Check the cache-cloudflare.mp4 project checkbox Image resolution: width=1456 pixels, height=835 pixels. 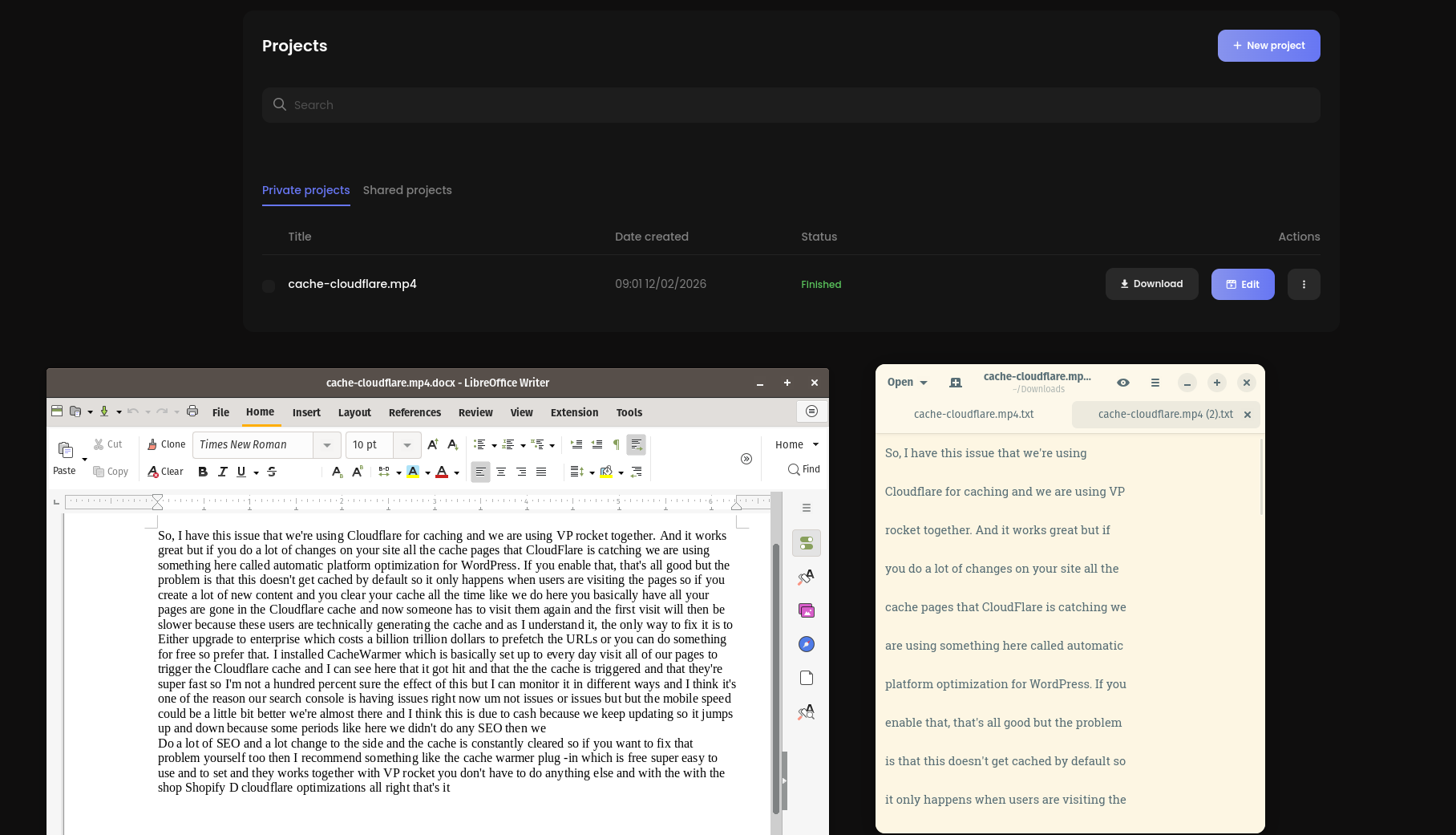pos(269,286)
